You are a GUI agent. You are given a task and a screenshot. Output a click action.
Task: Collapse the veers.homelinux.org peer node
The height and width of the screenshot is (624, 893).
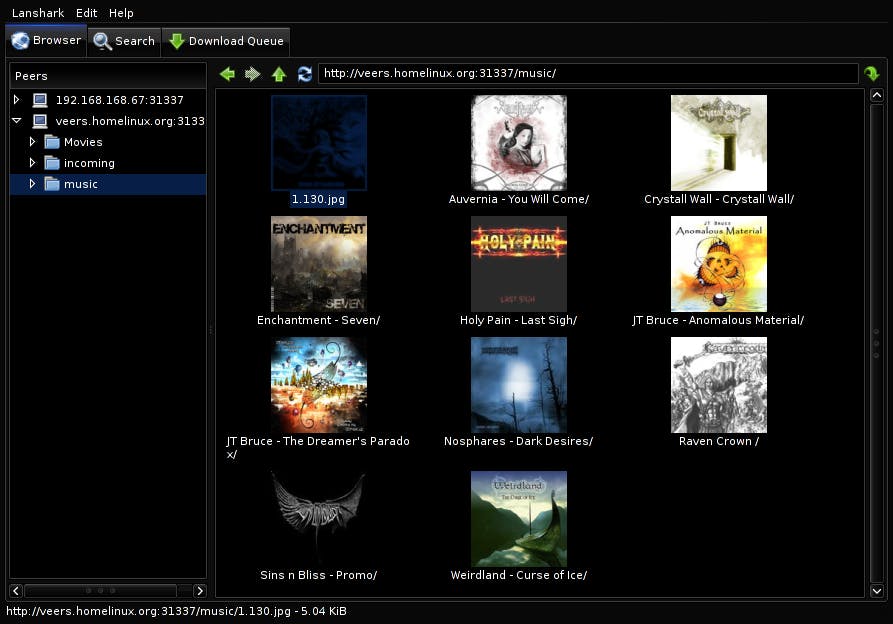[17, 121]
